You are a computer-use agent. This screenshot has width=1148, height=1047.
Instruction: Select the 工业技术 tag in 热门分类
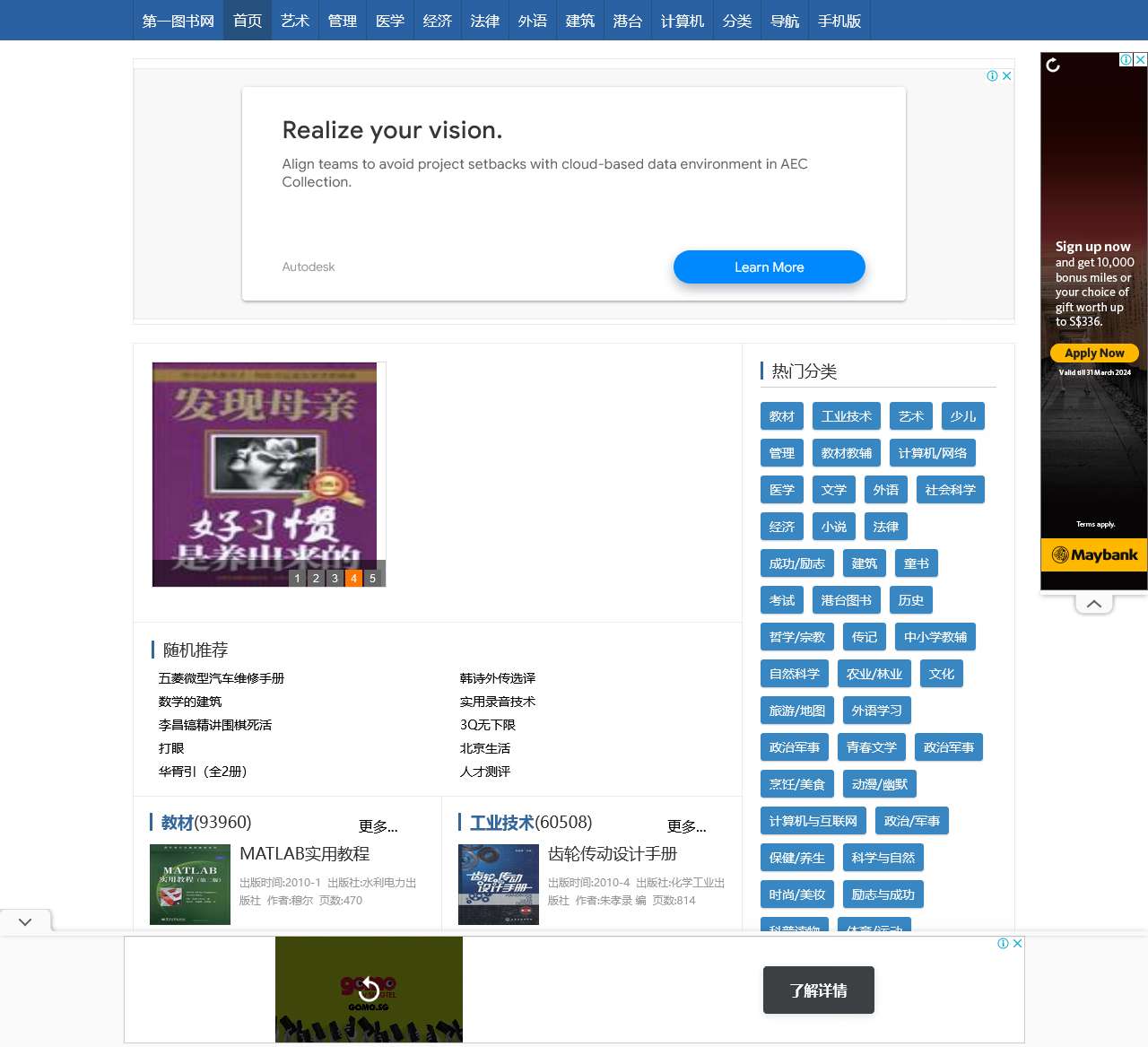coord(846,415)
